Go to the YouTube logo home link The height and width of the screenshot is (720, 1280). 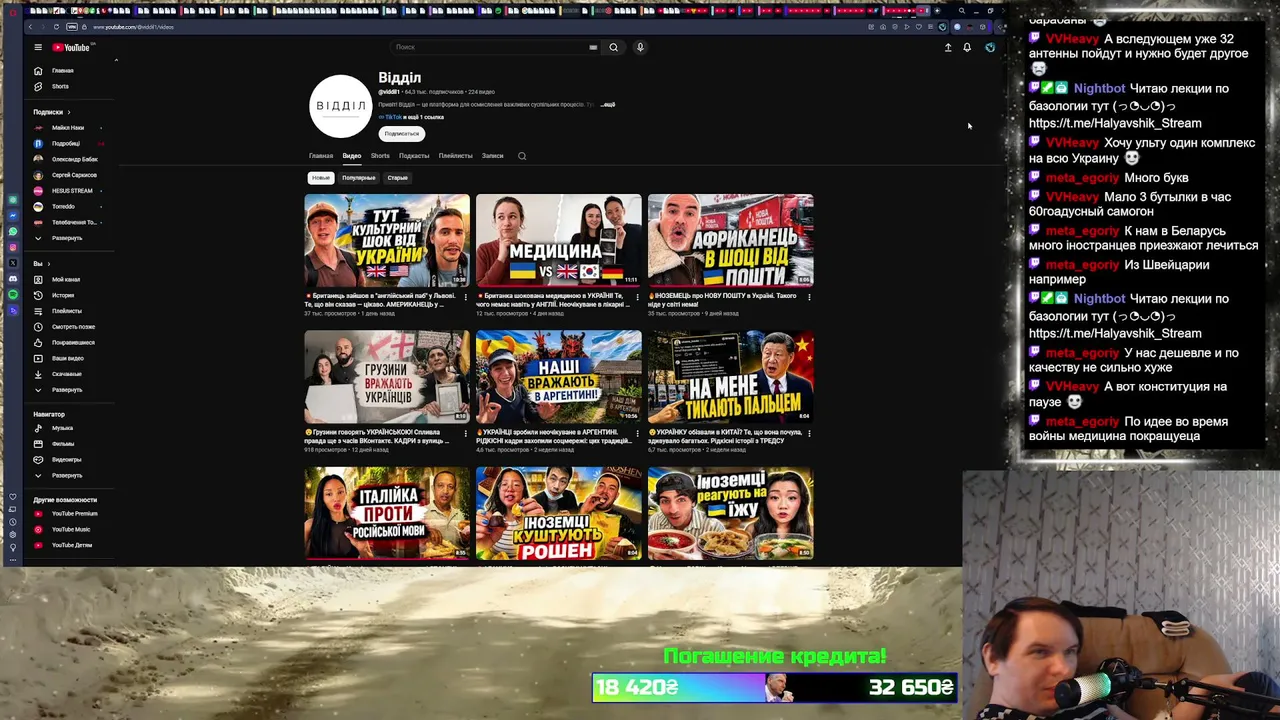(x=71, y=47)
